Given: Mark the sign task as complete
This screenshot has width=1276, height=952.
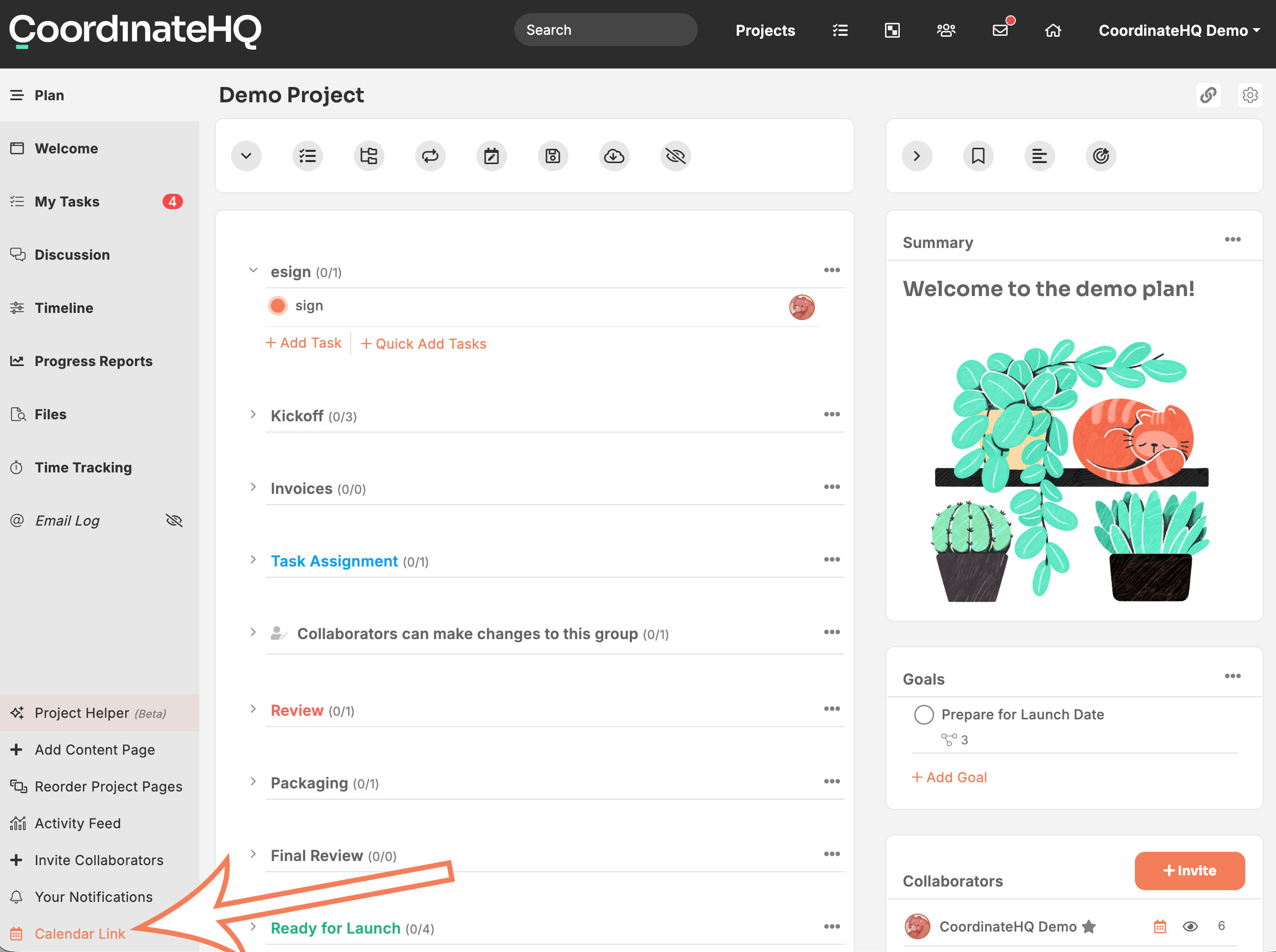Looking at the screenshot, I should click(x=278, y=306).
